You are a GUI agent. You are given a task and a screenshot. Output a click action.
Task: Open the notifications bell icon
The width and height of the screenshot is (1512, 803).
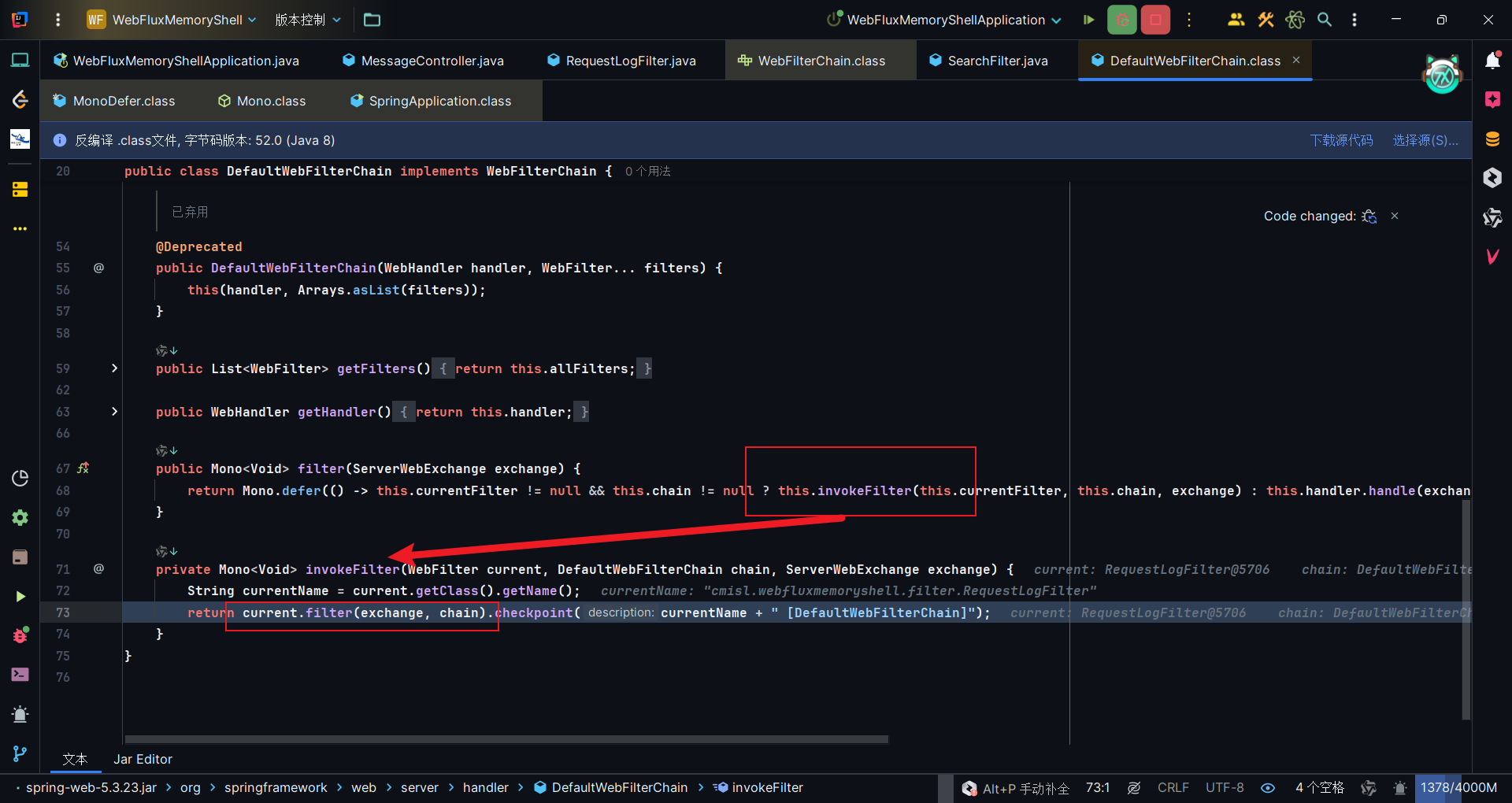(1492, 61)
